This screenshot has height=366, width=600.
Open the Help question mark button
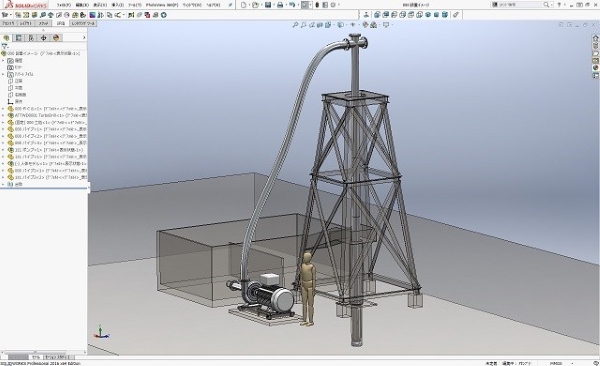point(559,5)
